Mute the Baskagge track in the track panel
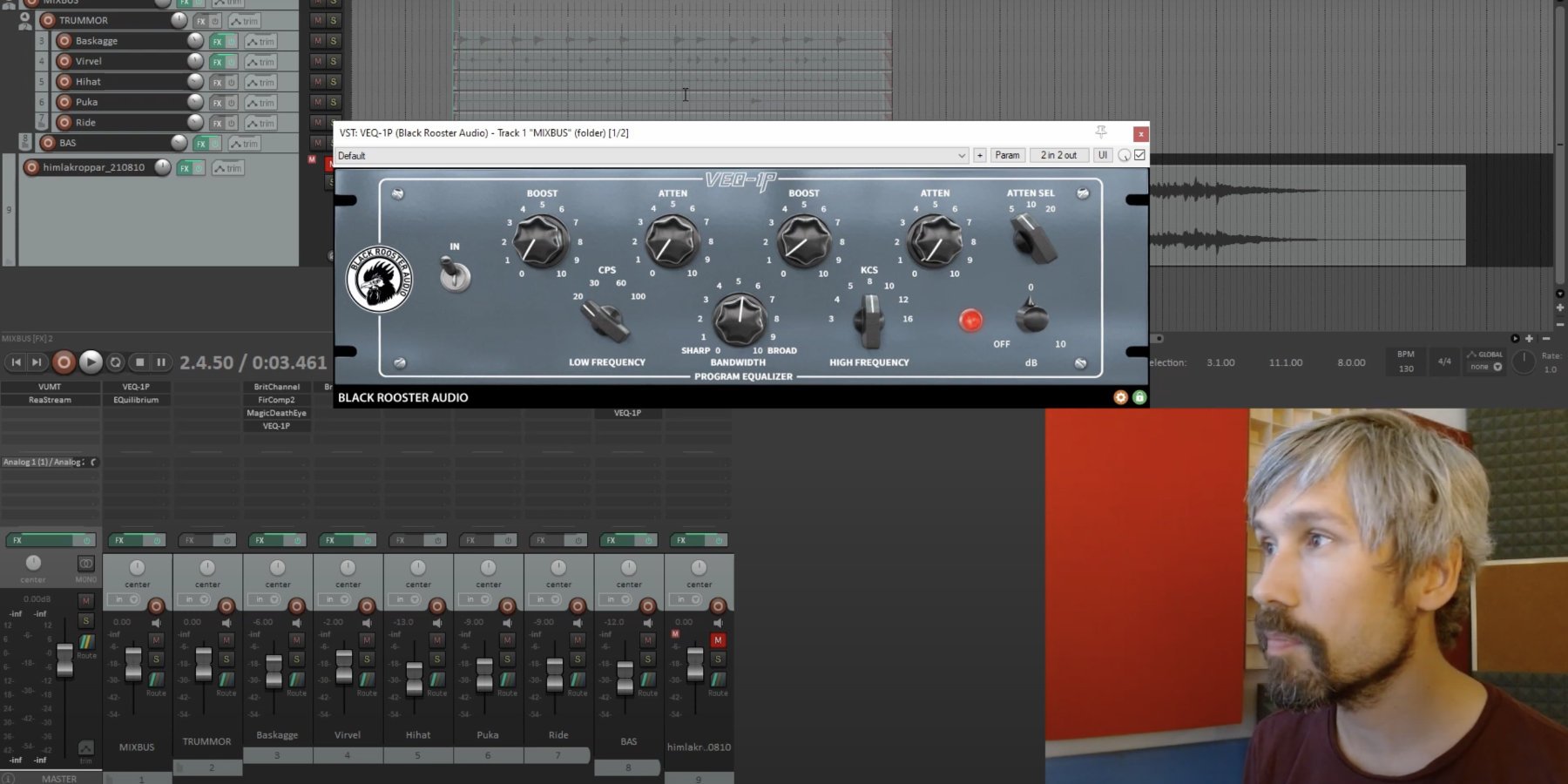 (x=318, y=41)
